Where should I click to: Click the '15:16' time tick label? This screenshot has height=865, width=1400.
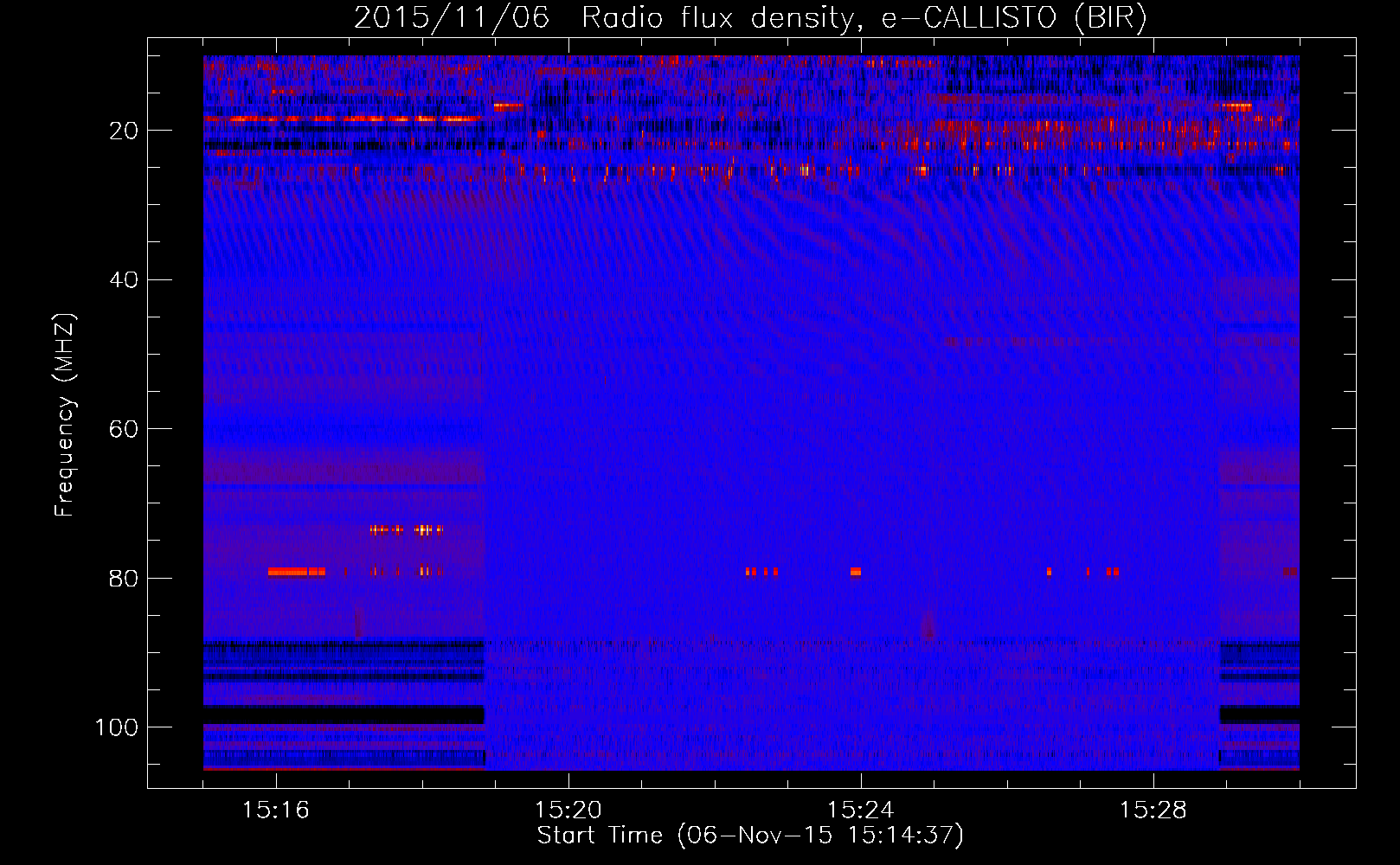point(276,811)
